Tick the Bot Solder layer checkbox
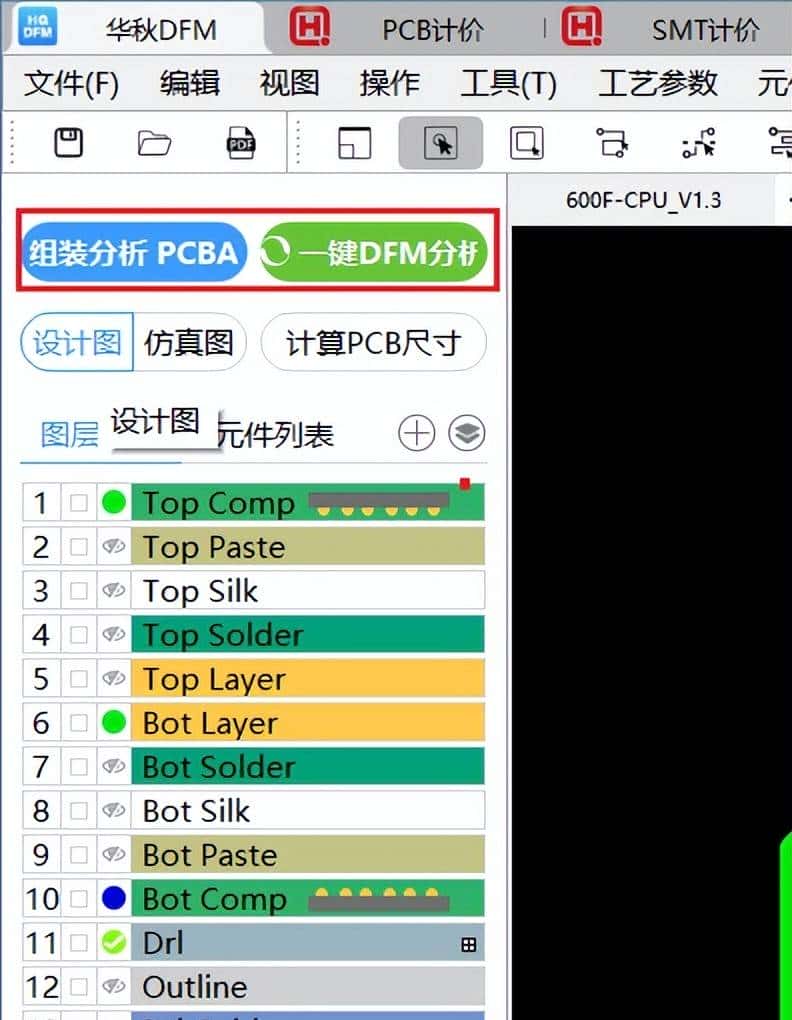The width and height of the screenshot is (792, 1020). (x=79, y=766)
